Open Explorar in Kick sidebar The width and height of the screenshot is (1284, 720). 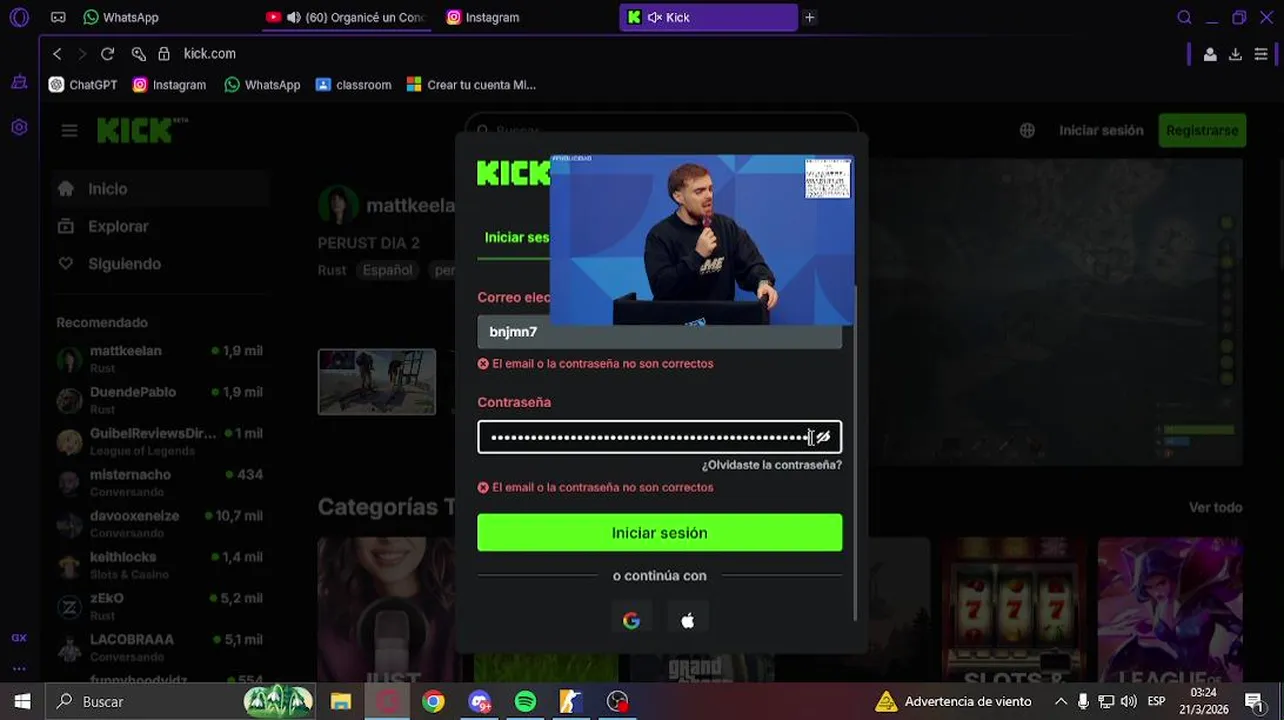[x=160, y=226]
